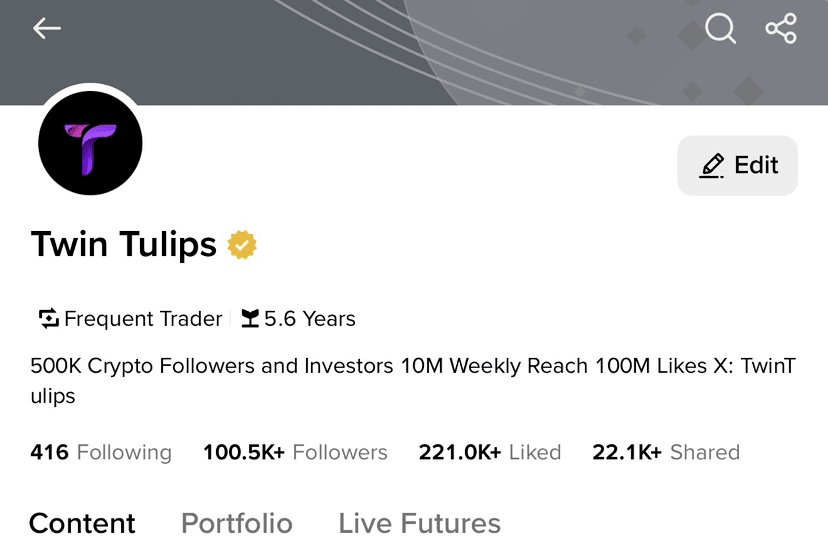Viewport: 828px width, 546px height.
Task: Tap the 221.0K+ Liked count
Action: tap(489, 452)
